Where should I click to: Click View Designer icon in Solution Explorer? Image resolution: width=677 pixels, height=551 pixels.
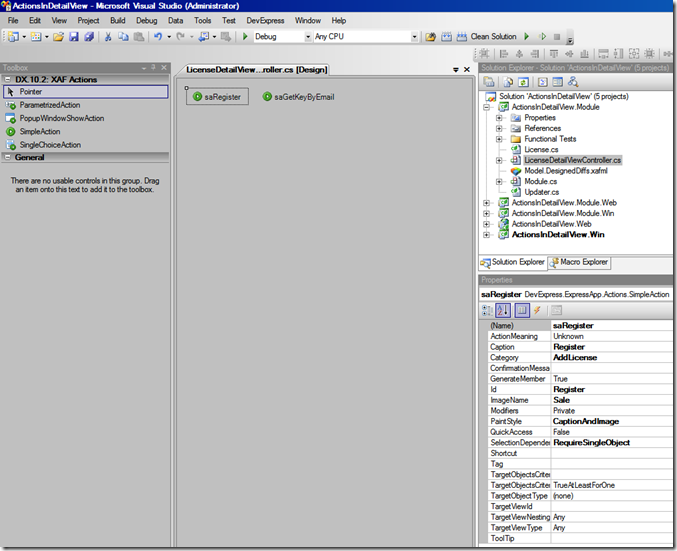click(558, 82)
